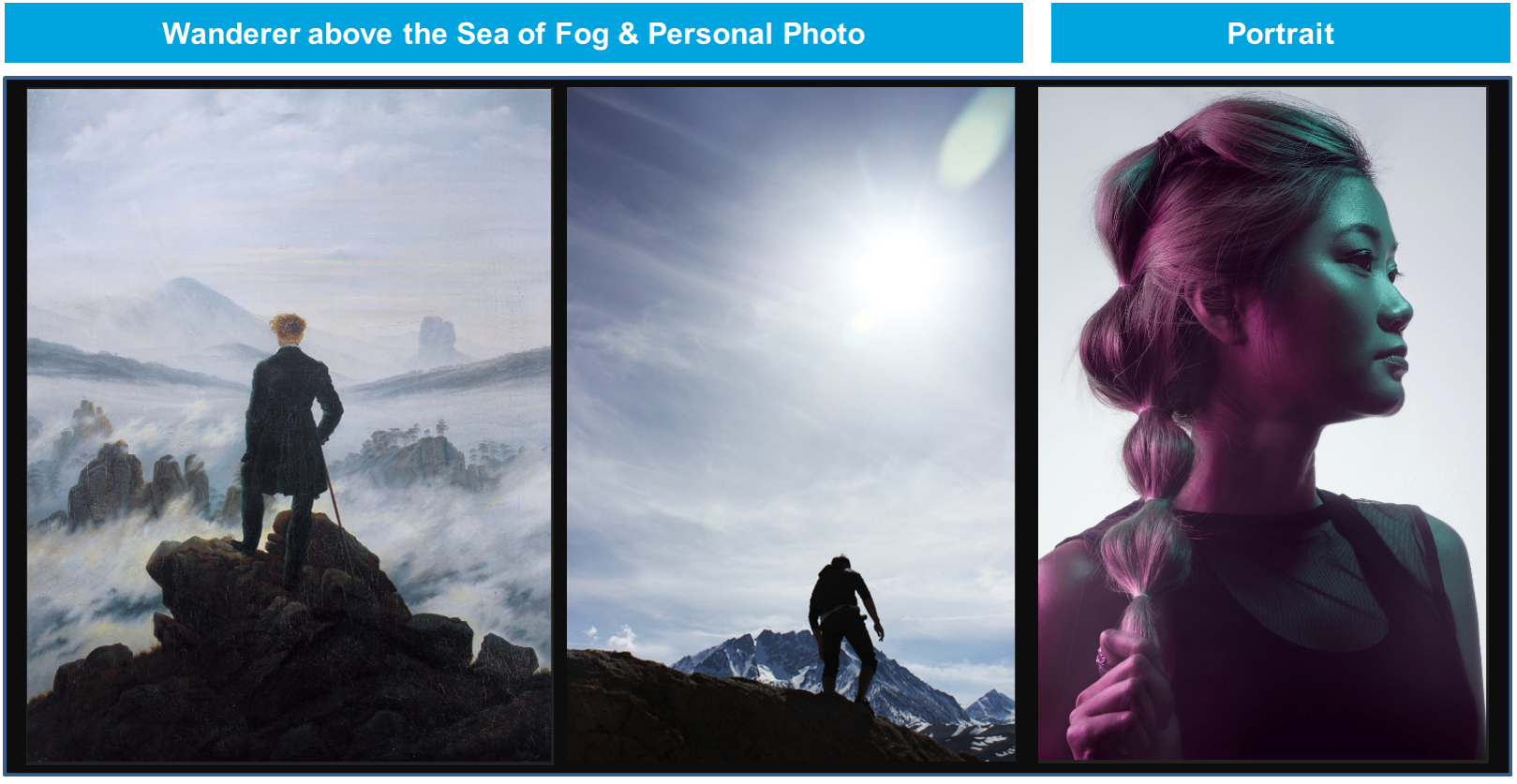The height and width of the screenshot is (784, 1517).
Task: Click the woman's hand holding the braid
Action: [x=1120, y=693]
